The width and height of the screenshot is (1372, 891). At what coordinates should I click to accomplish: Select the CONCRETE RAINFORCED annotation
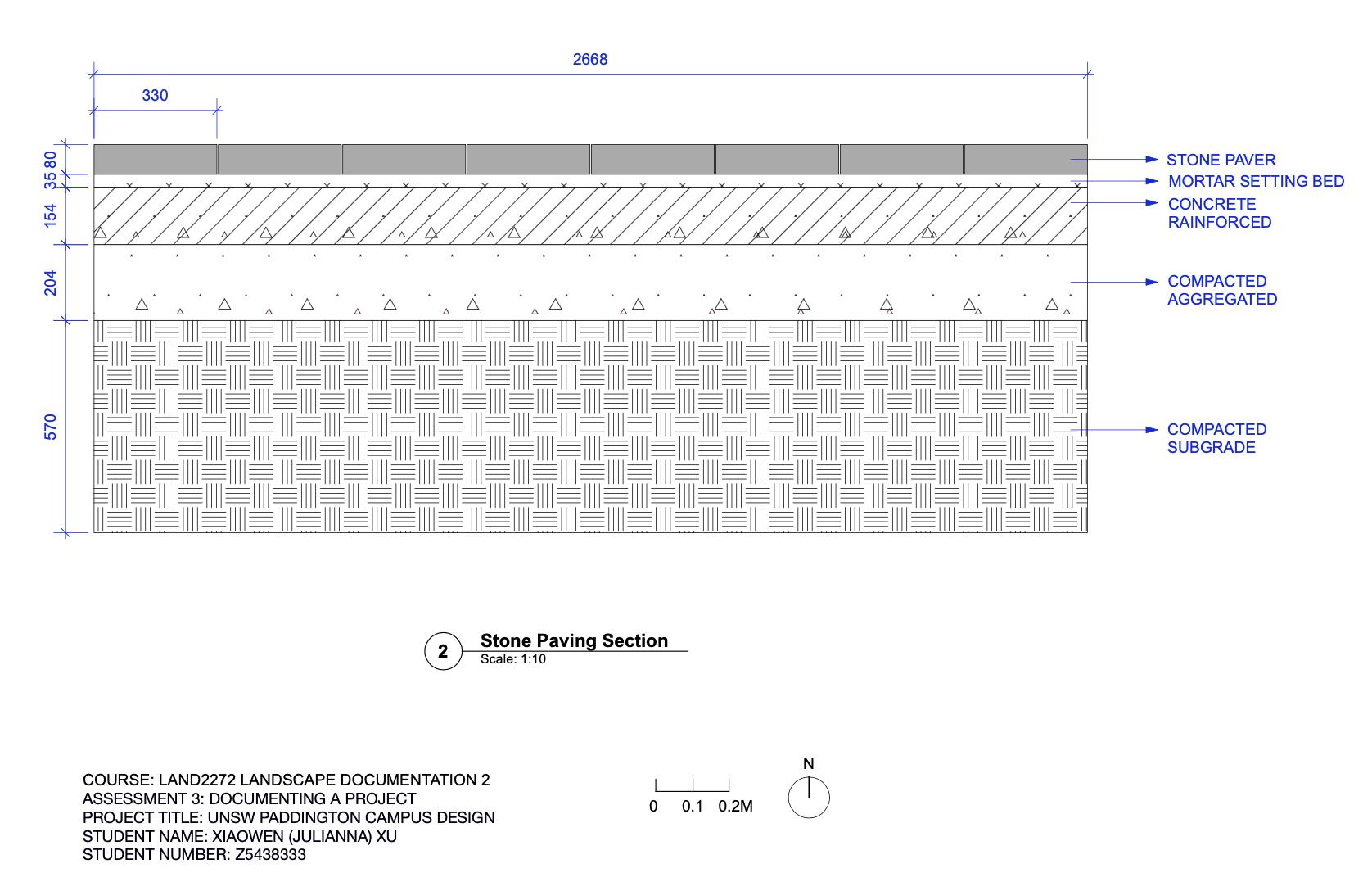tap(1220, 213)
